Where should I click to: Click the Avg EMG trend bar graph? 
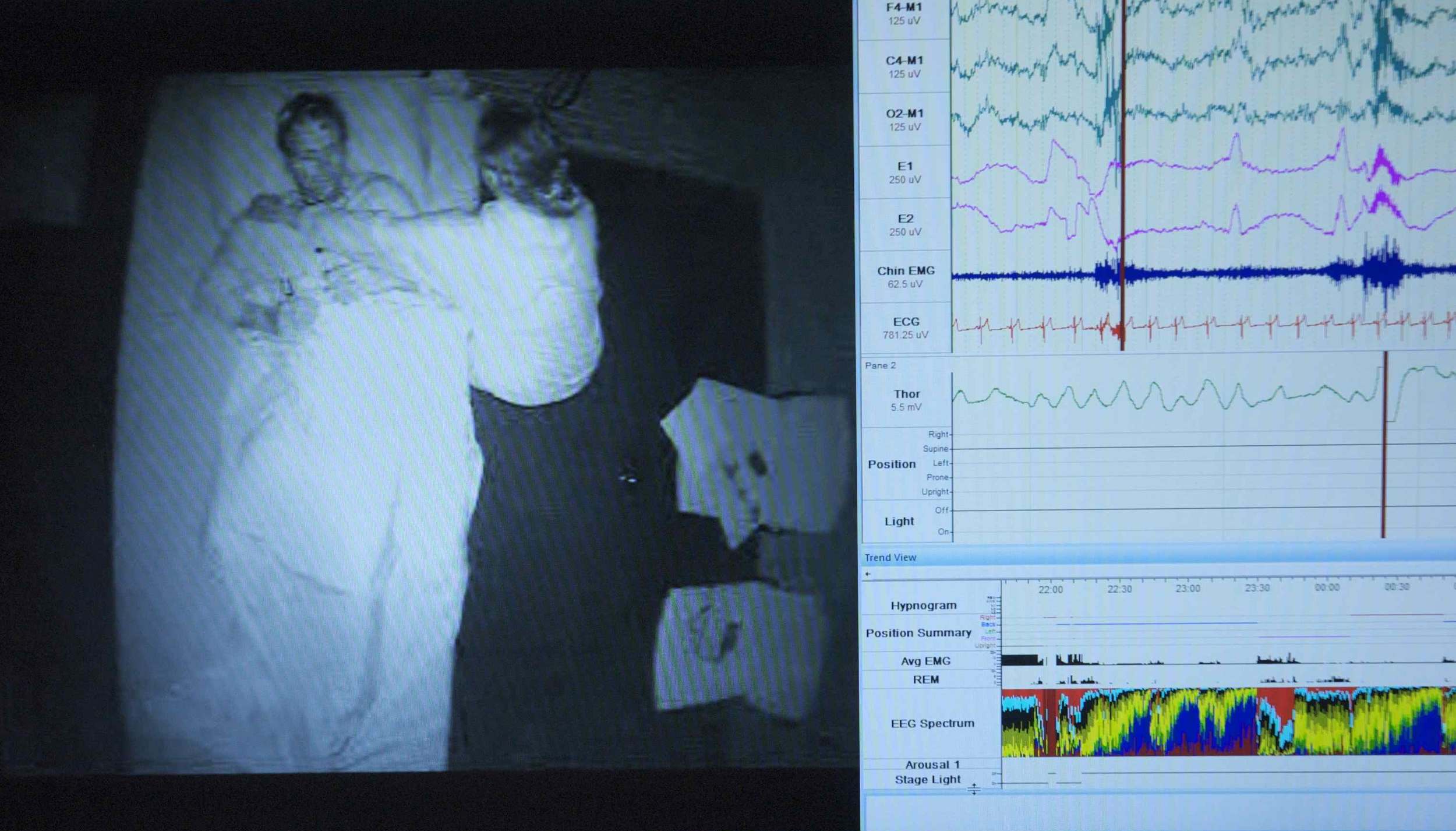coord(1228,660)
